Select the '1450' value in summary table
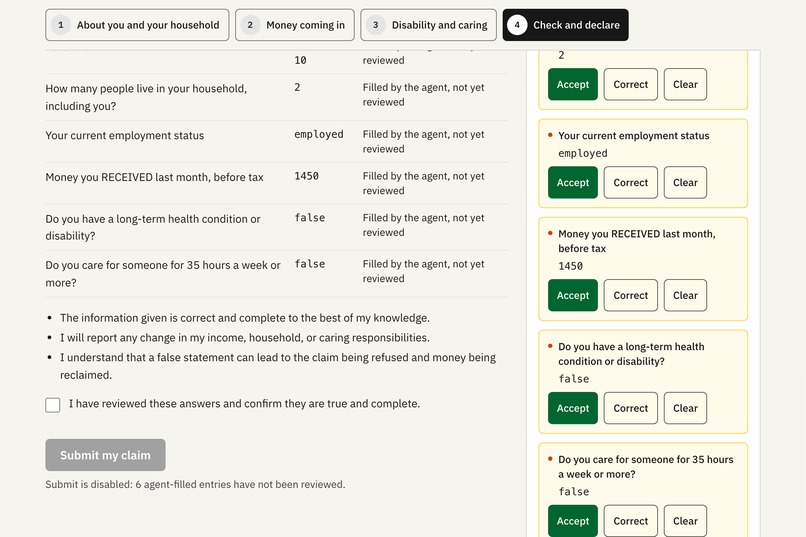 point(306,176)
